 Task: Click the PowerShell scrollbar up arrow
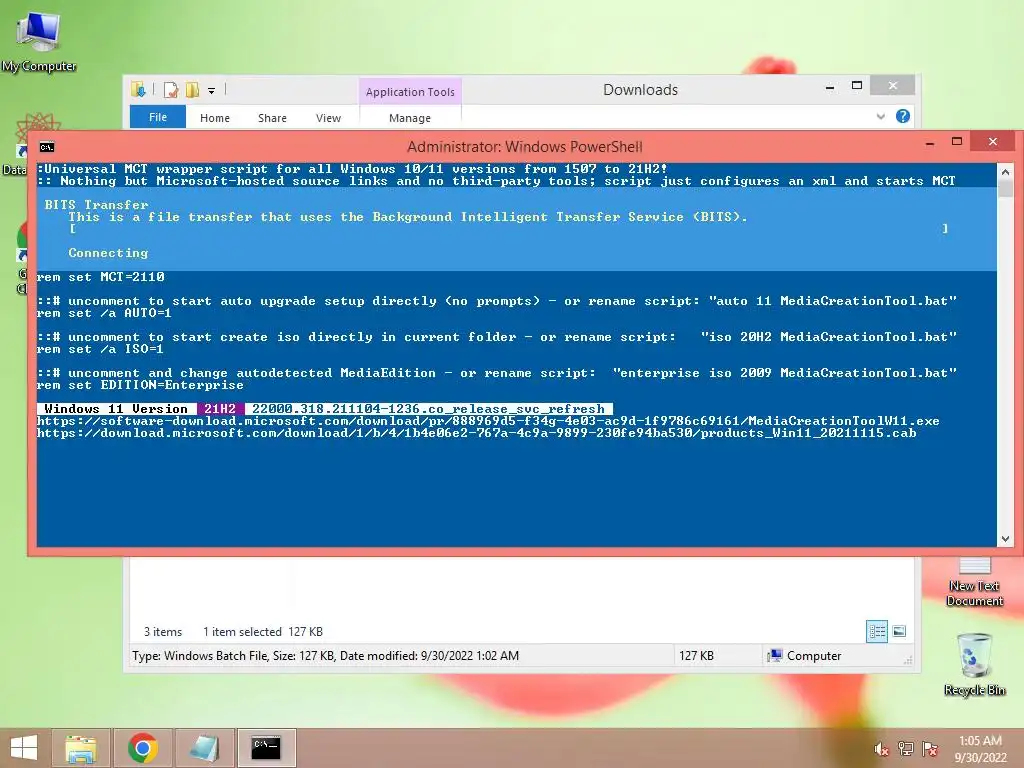1006,172
